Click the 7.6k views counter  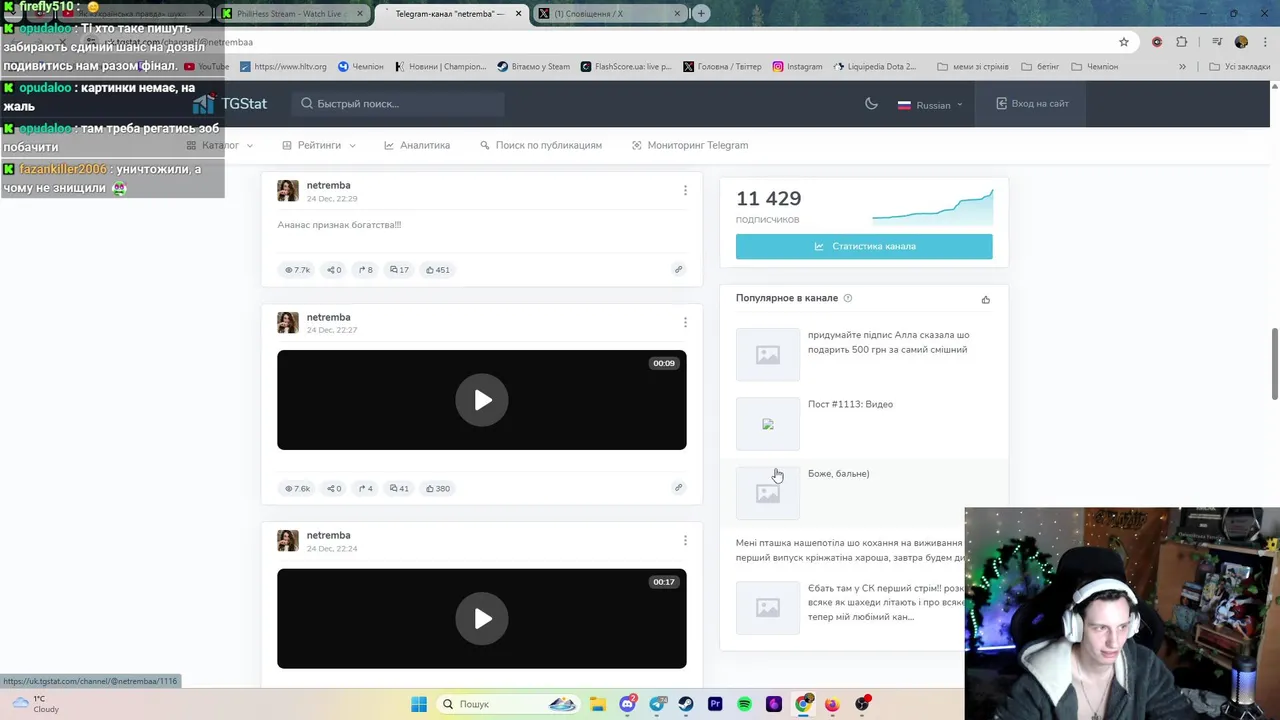(297, 489)
